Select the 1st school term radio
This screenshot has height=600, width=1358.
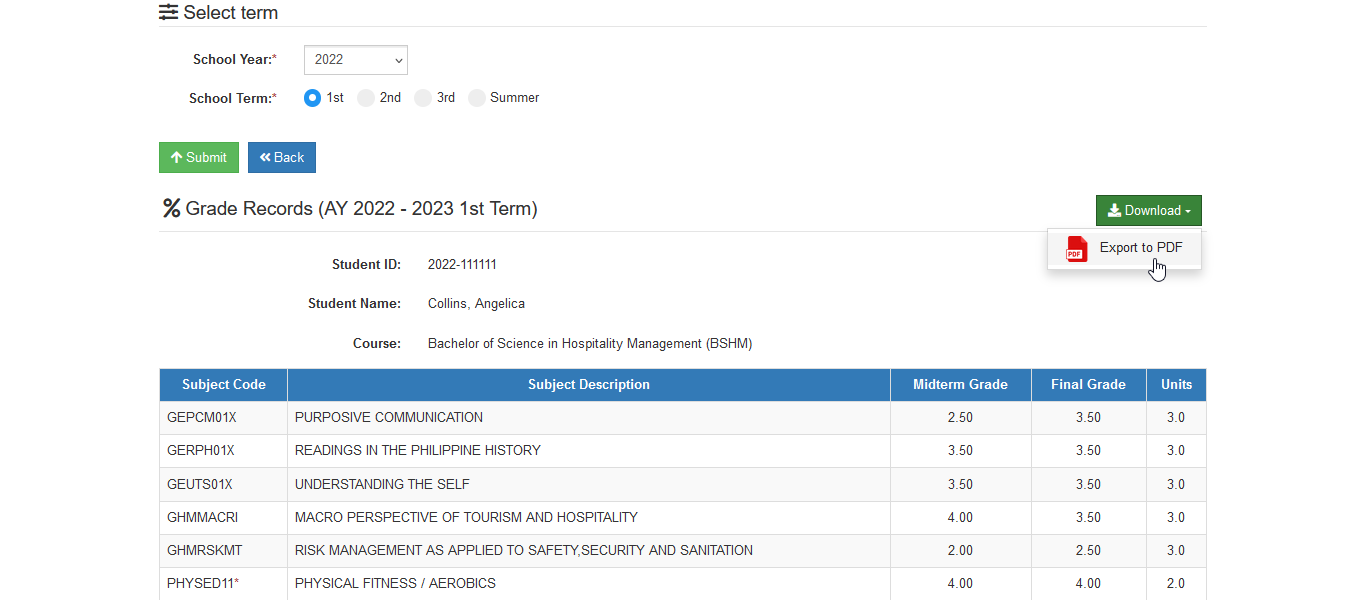(x=312, y=98)
